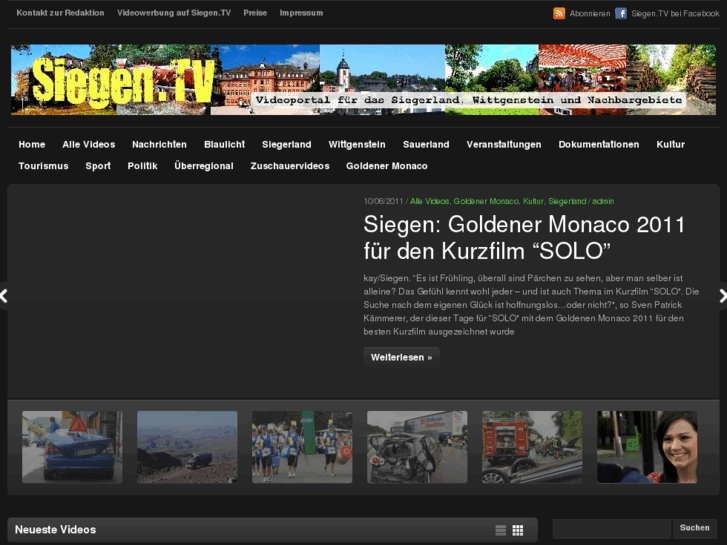727x545 pixels.
Task: Open Kontakt zur Redaktion link
Action: [x=60, y=13]
